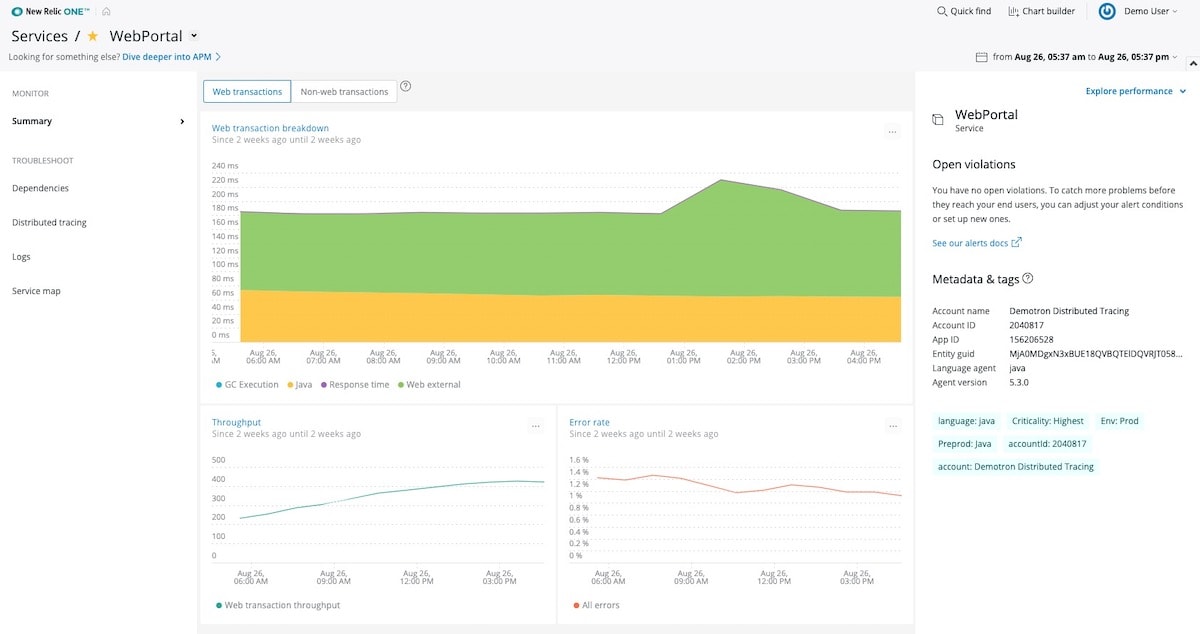Image resolution: width=1200 pixels, height=634 pixels.
Task: Toggle Web transaction throughput legend series
Action: click(x=278, y=605)
